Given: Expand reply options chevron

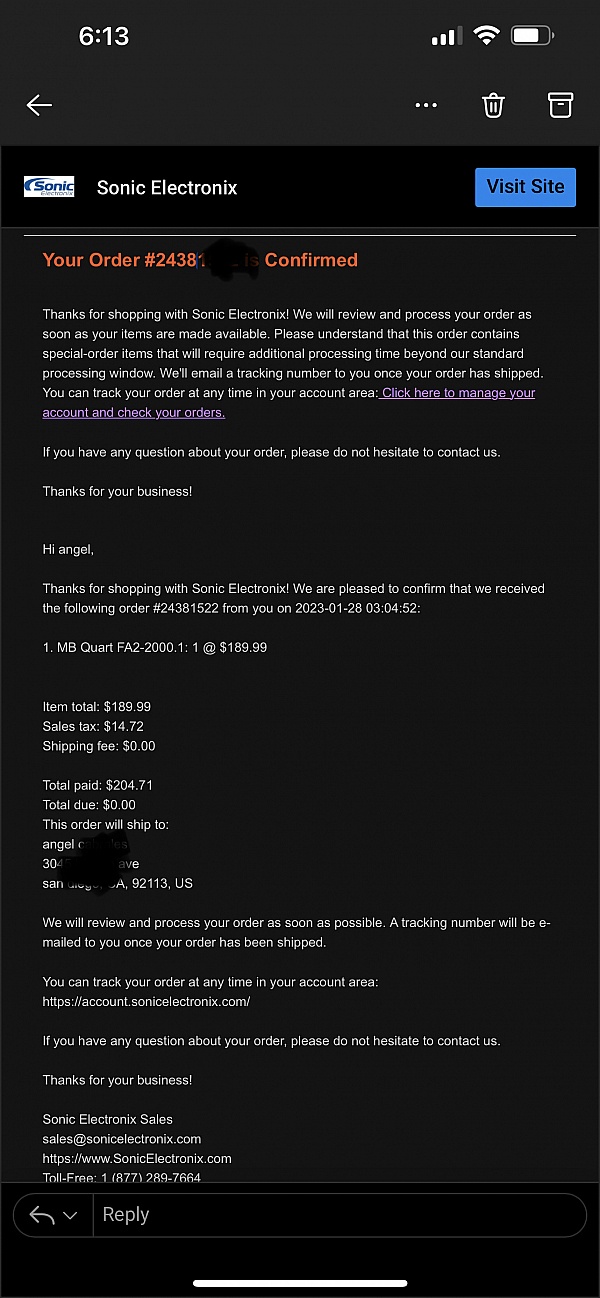Looking at the screenshot, I should [x=70, y=1216].
